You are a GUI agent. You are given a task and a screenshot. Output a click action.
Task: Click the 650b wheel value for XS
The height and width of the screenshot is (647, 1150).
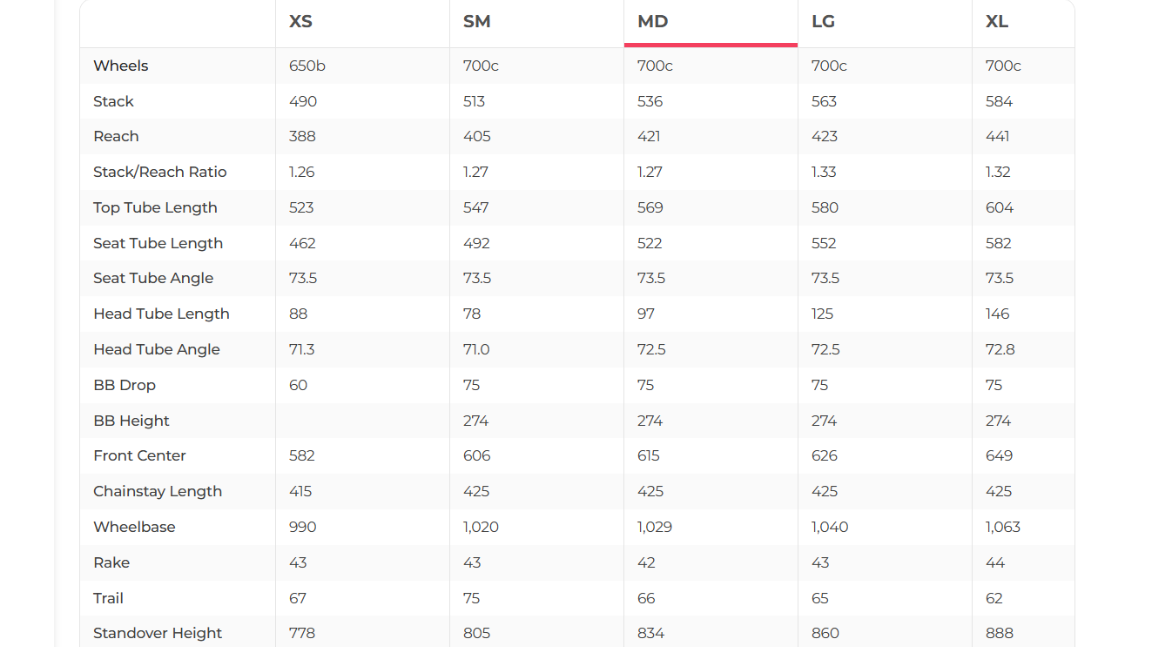click(307, 66)
